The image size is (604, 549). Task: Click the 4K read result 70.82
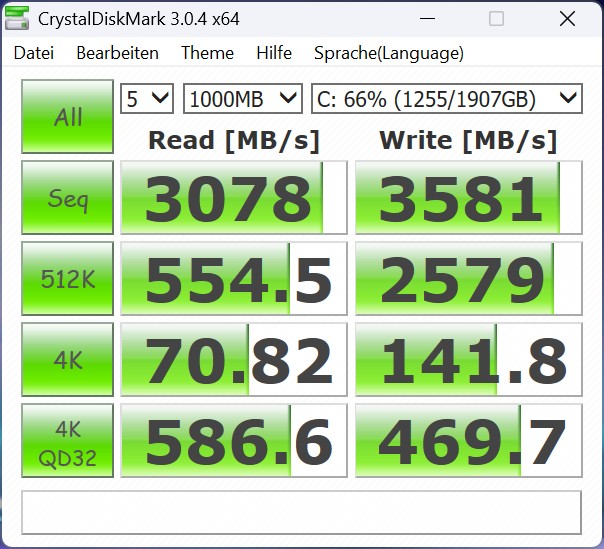tap(234, 359)
